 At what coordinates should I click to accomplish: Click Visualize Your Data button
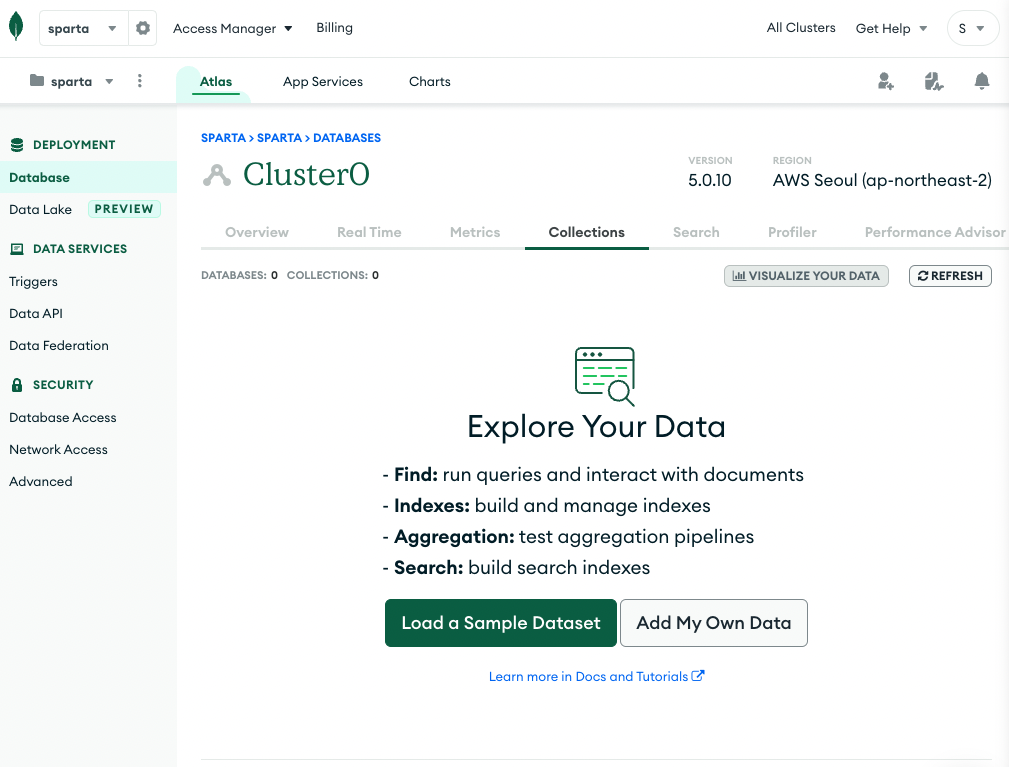pos(806,275)
